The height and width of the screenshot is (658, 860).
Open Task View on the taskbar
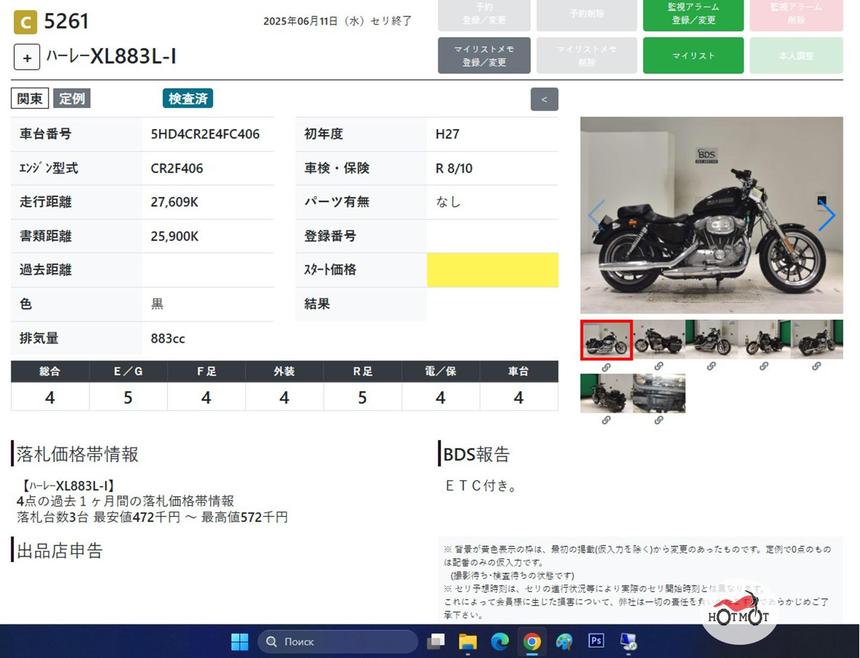(x=435, y=641)
